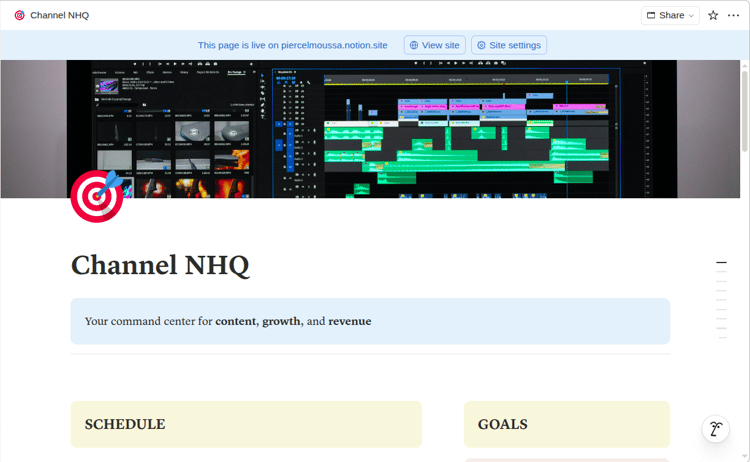Click the Channel NHQ breadcrumb title
This screenshot has width=750, height=462.
(60, 15)
